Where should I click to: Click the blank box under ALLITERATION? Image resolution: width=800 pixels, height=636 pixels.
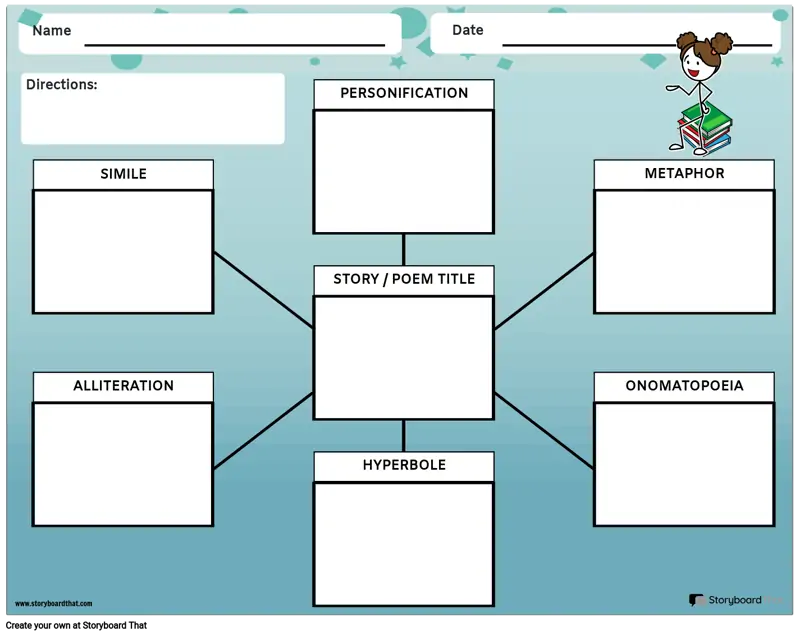(123, 465)
